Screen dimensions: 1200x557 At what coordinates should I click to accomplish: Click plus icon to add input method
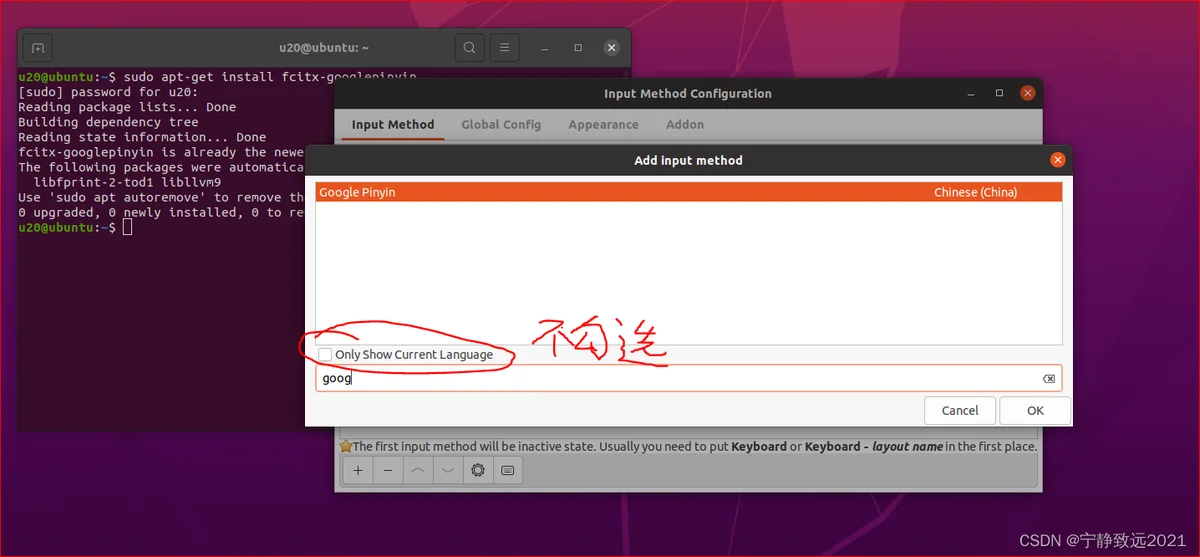tap(358, 470)
